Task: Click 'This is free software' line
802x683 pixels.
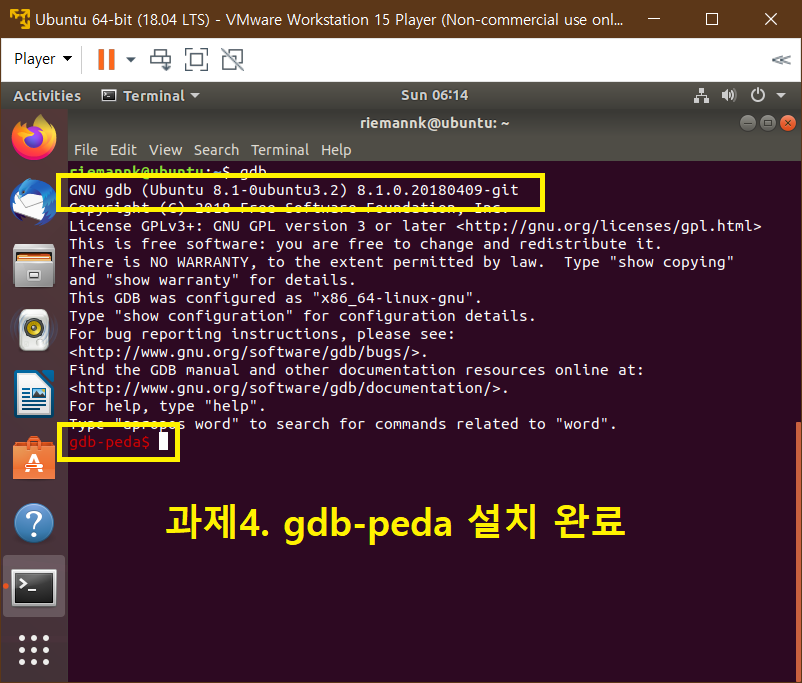Action: click(366, 244)
